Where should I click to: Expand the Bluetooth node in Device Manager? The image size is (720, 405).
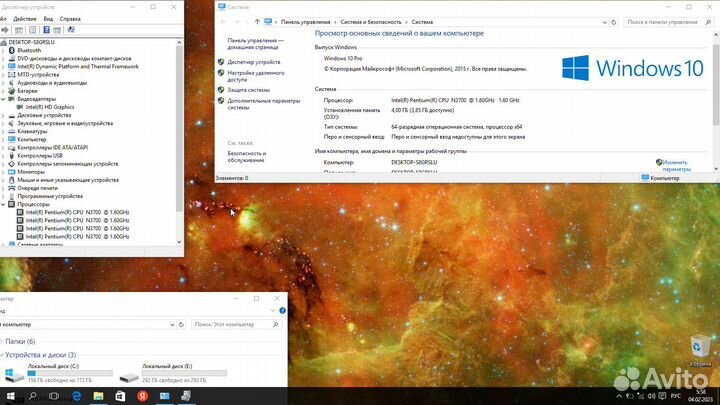coord(3,51)
